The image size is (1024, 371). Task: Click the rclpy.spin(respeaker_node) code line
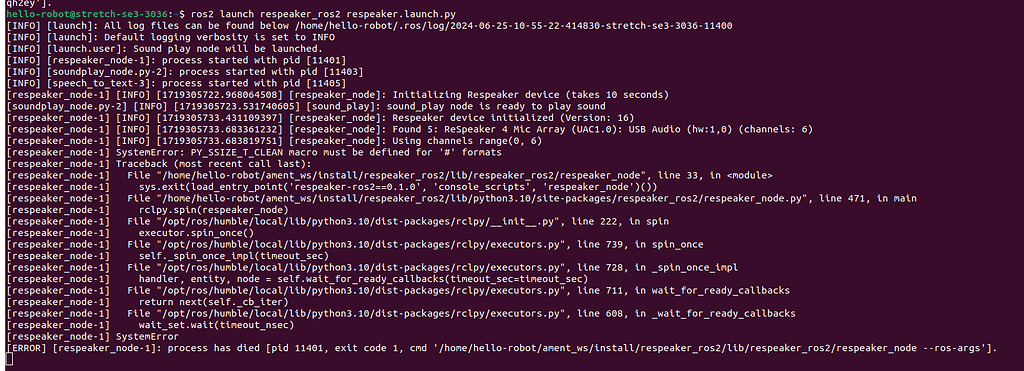click(x=214, y=210)
